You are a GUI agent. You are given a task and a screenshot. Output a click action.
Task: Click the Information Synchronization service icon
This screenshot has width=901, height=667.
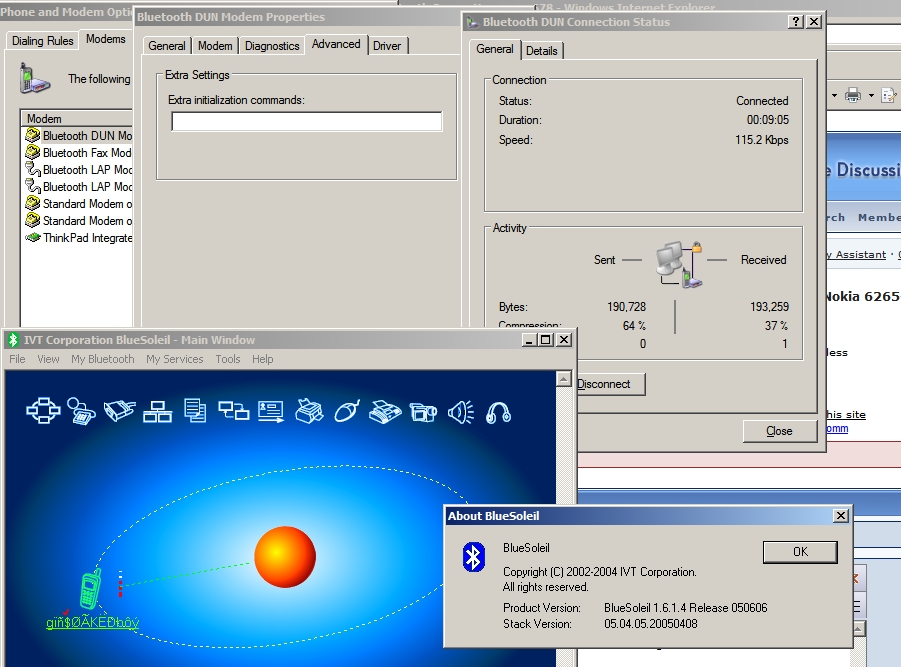(233, 411)
